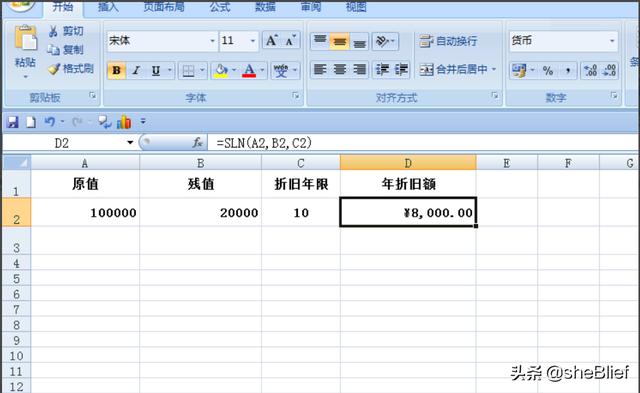Click the Select All corner button
Screen dimensions: 640x393
pyautogui.click(x=16, y=163)
